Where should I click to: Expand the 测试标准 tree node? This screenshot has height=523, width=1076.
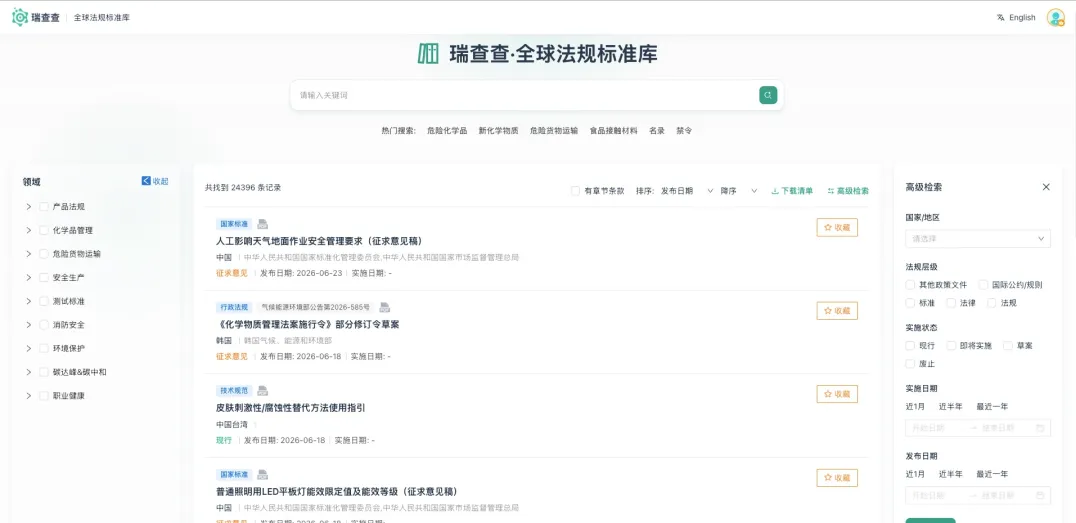tap(29, 301)
